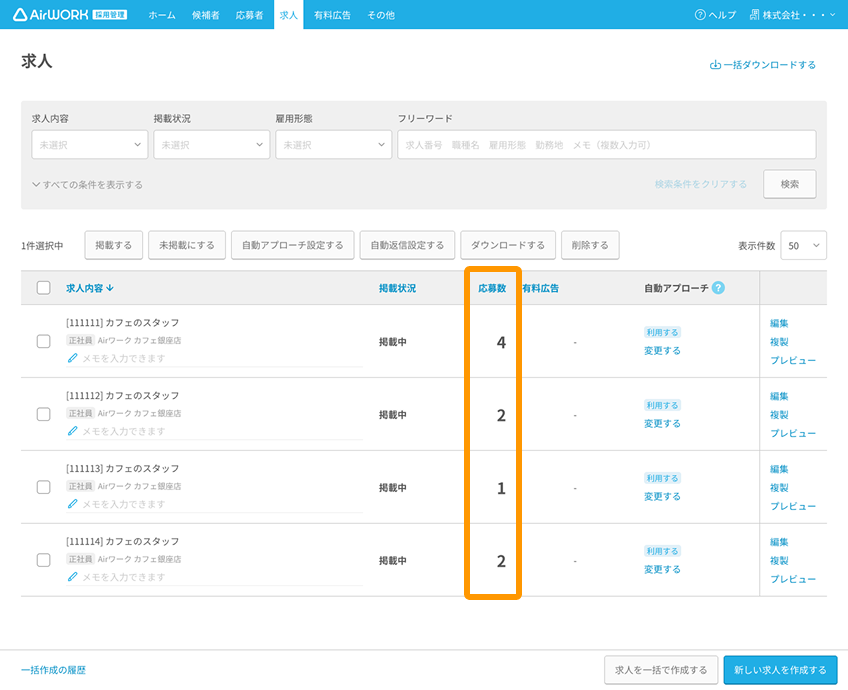The width and height of the screenshot is (848, 690).
Task: Click 変更する for job 111111
Action: coord(662,350)
